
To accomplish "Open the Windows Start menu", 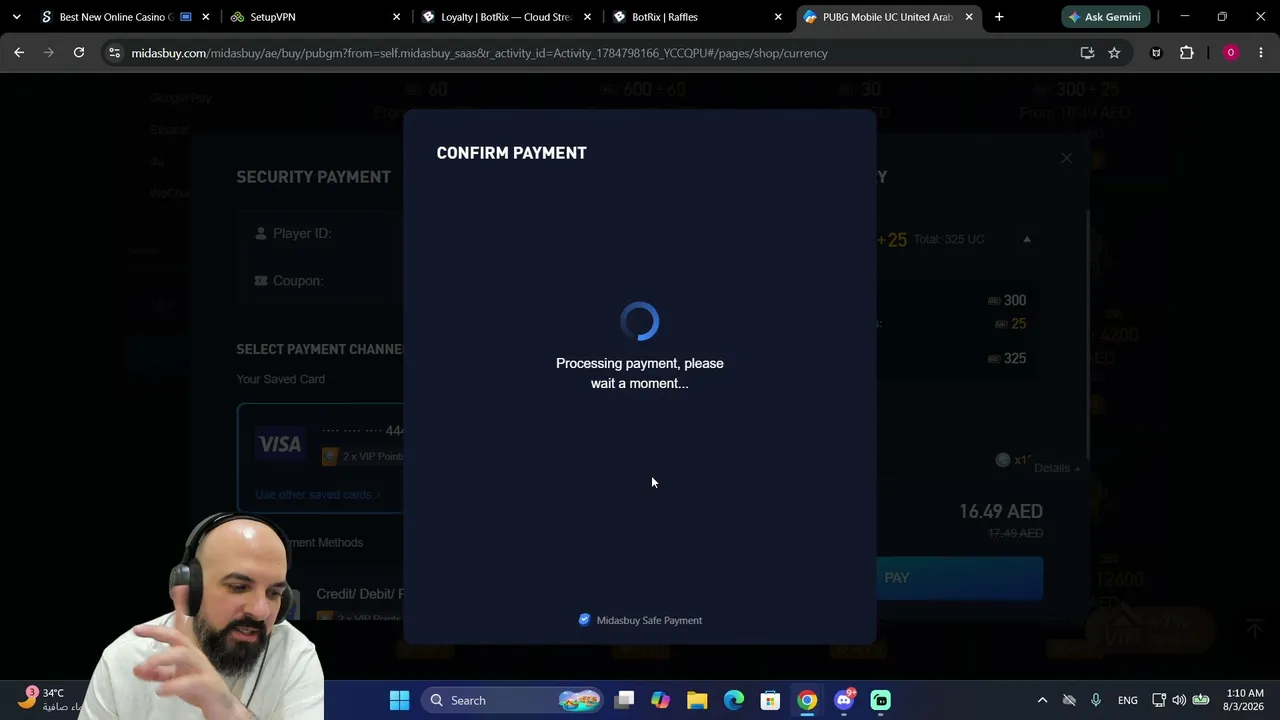I will coord(399,700).
